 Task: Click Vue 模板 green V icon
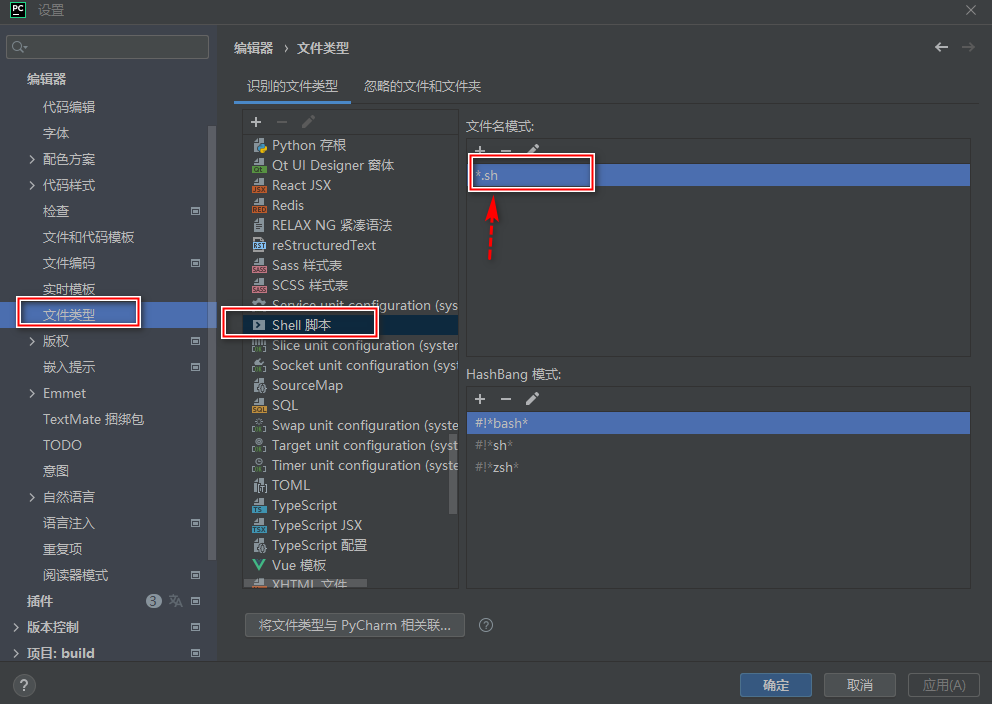(x=259, y=565)
